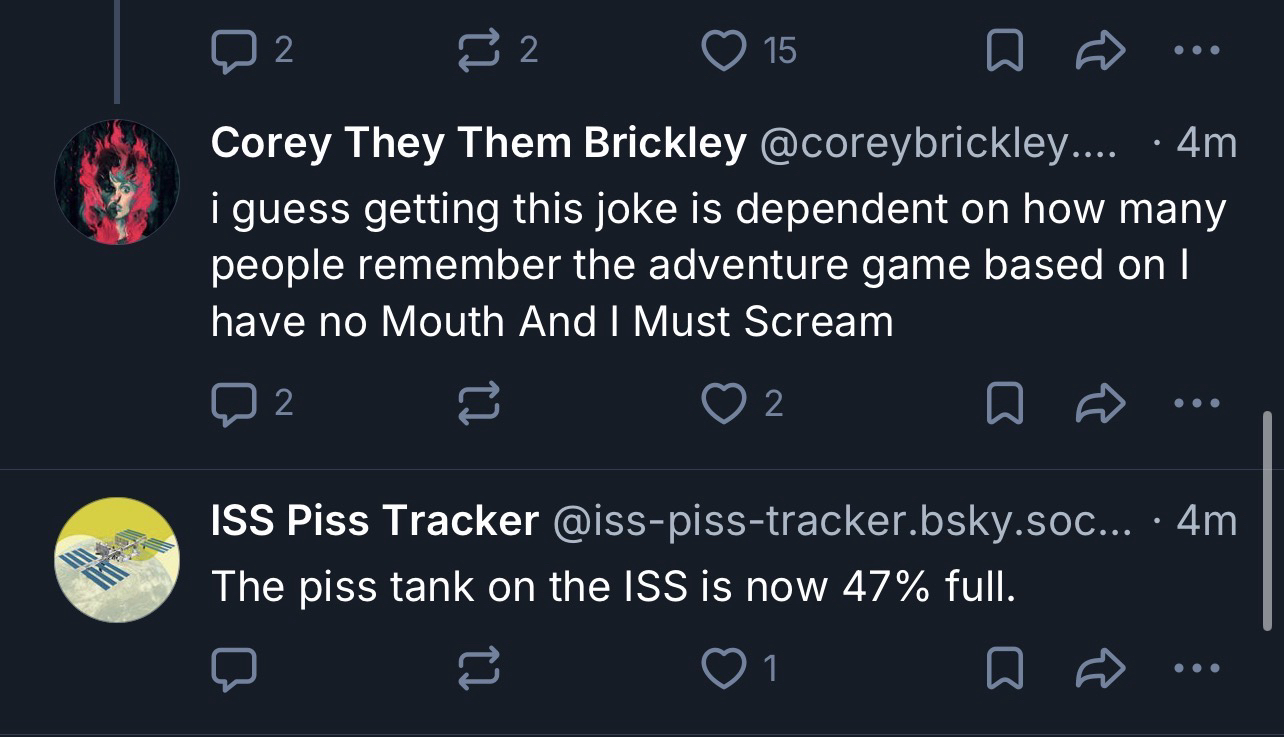
Task: Open more options on the top post
Action: click(x=1199, y=50)
